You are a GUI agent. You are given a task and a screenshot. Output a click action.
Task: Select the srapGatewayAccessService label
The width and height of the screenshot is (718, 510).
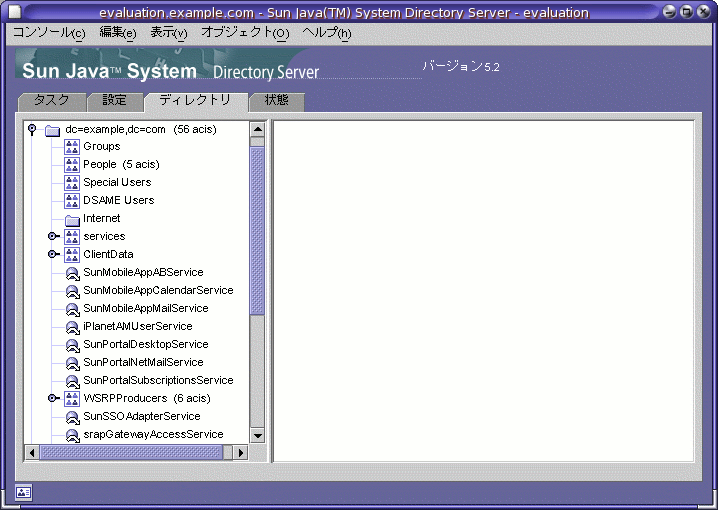click(153, 434)
